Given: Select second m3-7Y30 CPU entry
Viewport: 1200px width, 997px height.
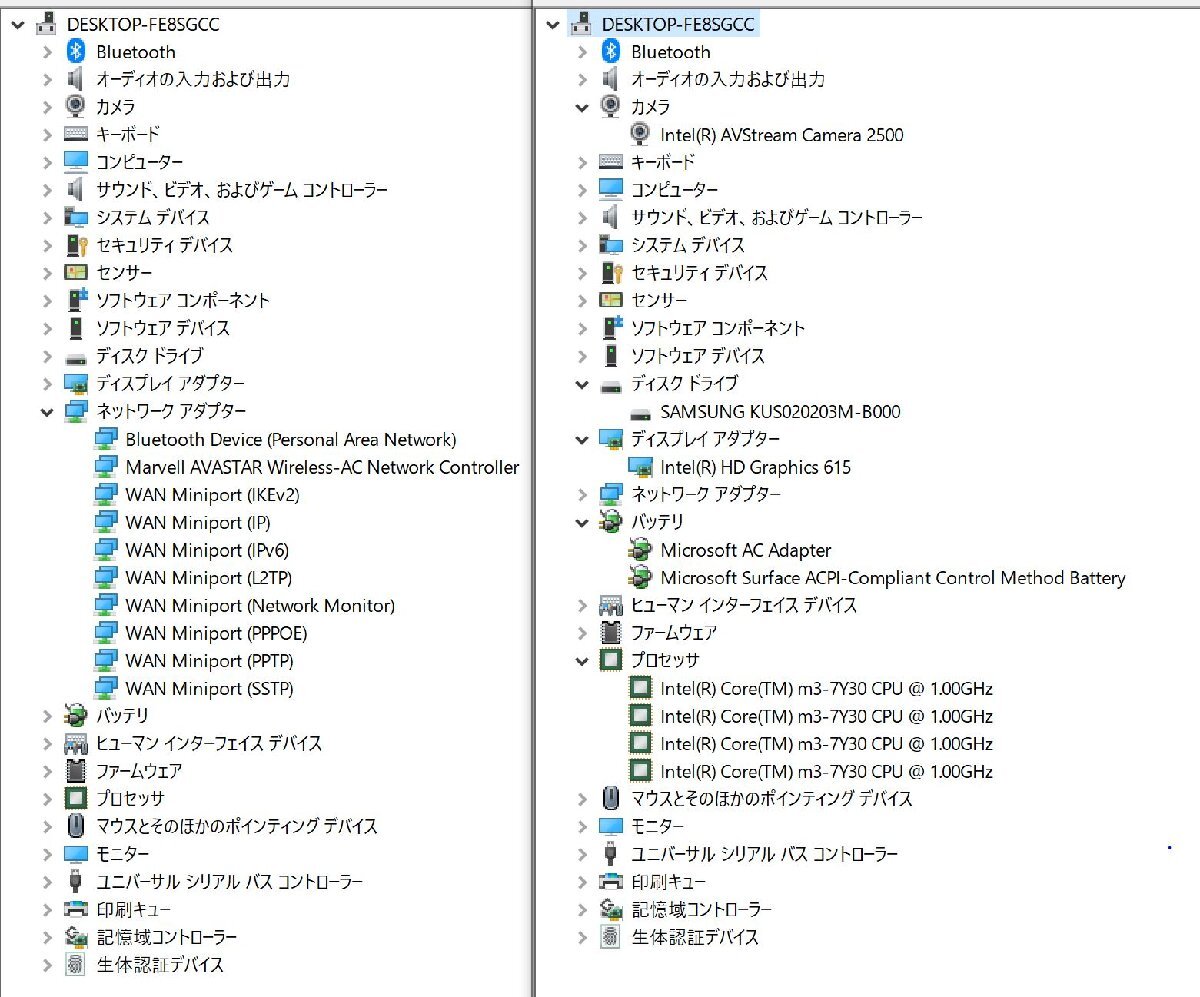Looking at the screenshot, I should [x=826, y=716].
